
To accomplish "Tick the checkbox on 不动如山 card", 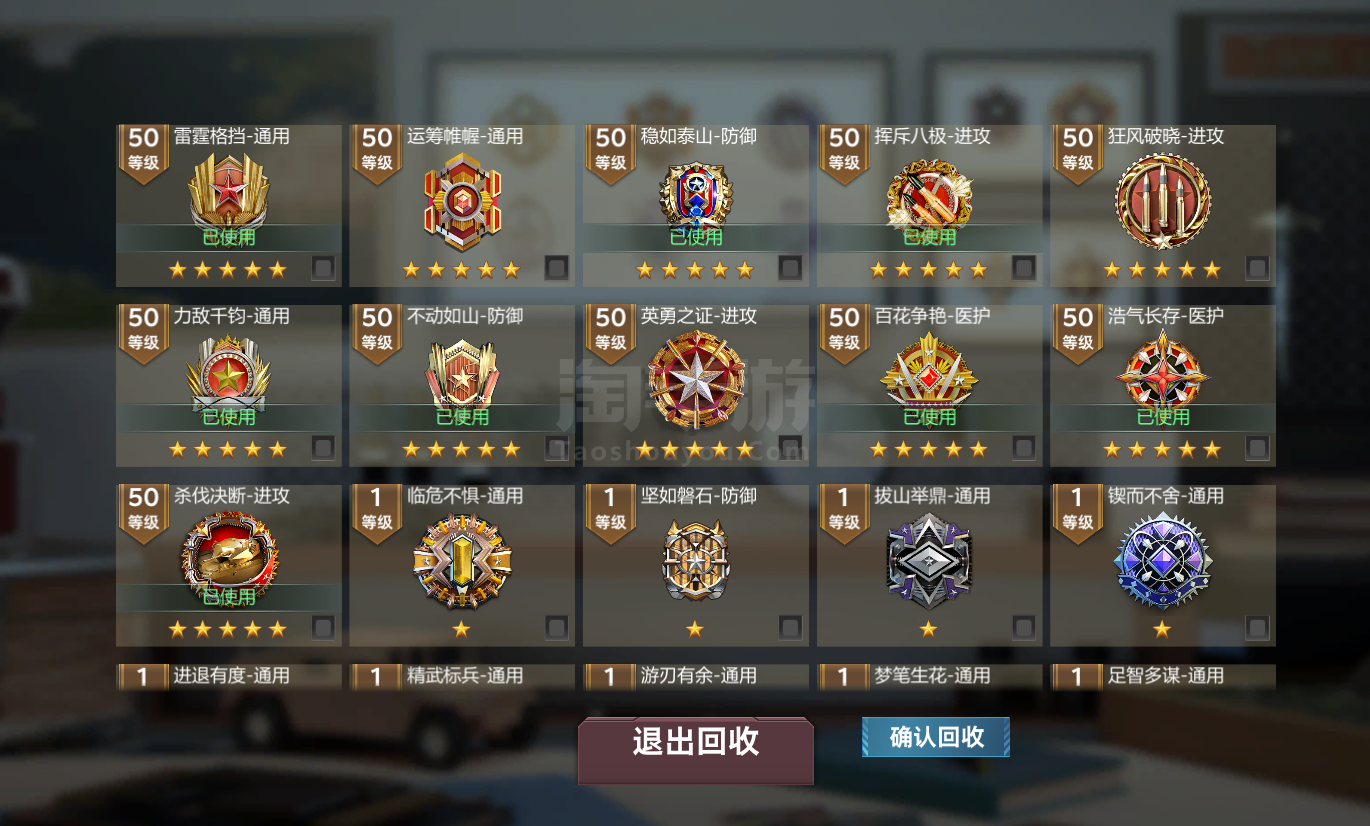I will 556,448.
